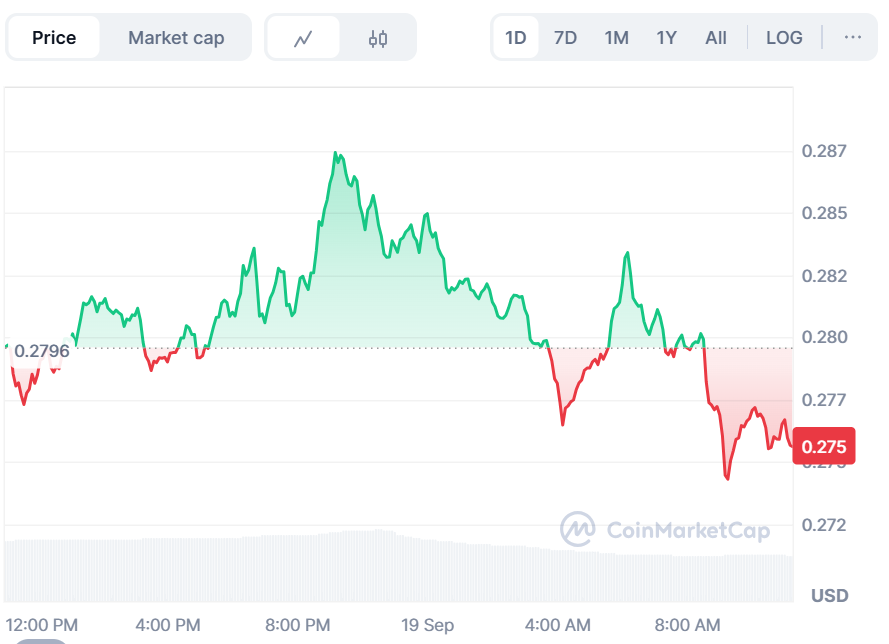Click the chart peak near 8:00 PM
This screenshot has height=644, width=889.
pyautogui.click(x=336, y=152)
